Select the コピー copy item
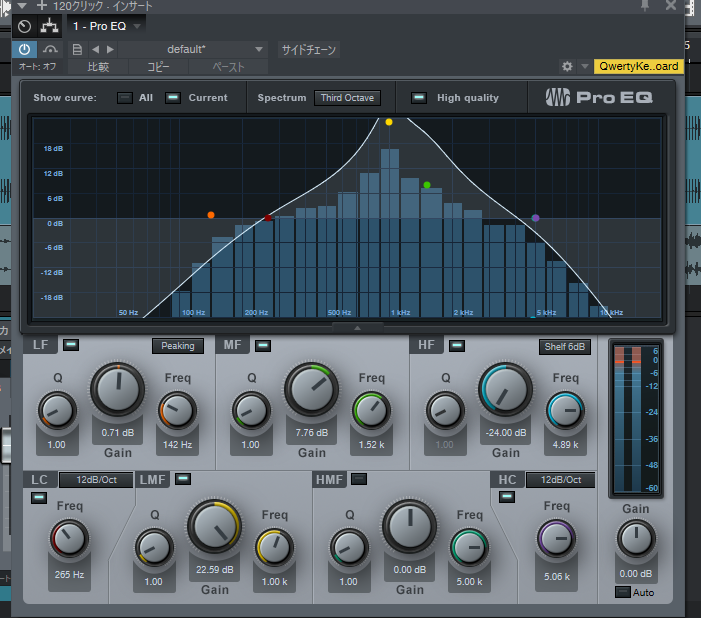Screen dimensions: 701x618 158,67
